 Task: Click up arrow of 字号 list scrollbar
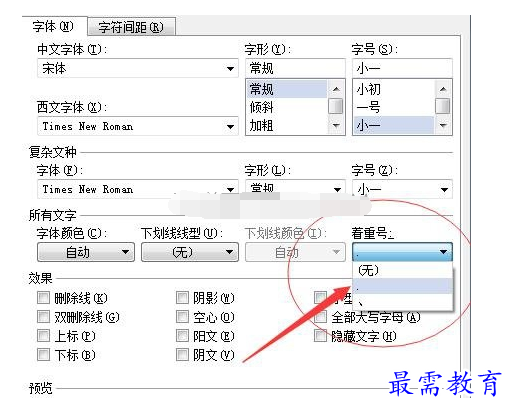(x=443, y=89)
